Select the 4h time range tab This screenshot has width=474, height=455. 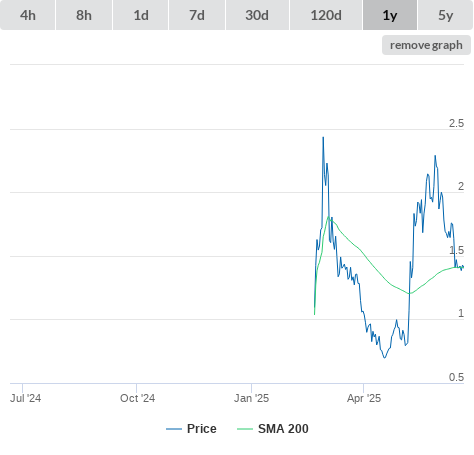pyautogui.click(x=28, y=15)
